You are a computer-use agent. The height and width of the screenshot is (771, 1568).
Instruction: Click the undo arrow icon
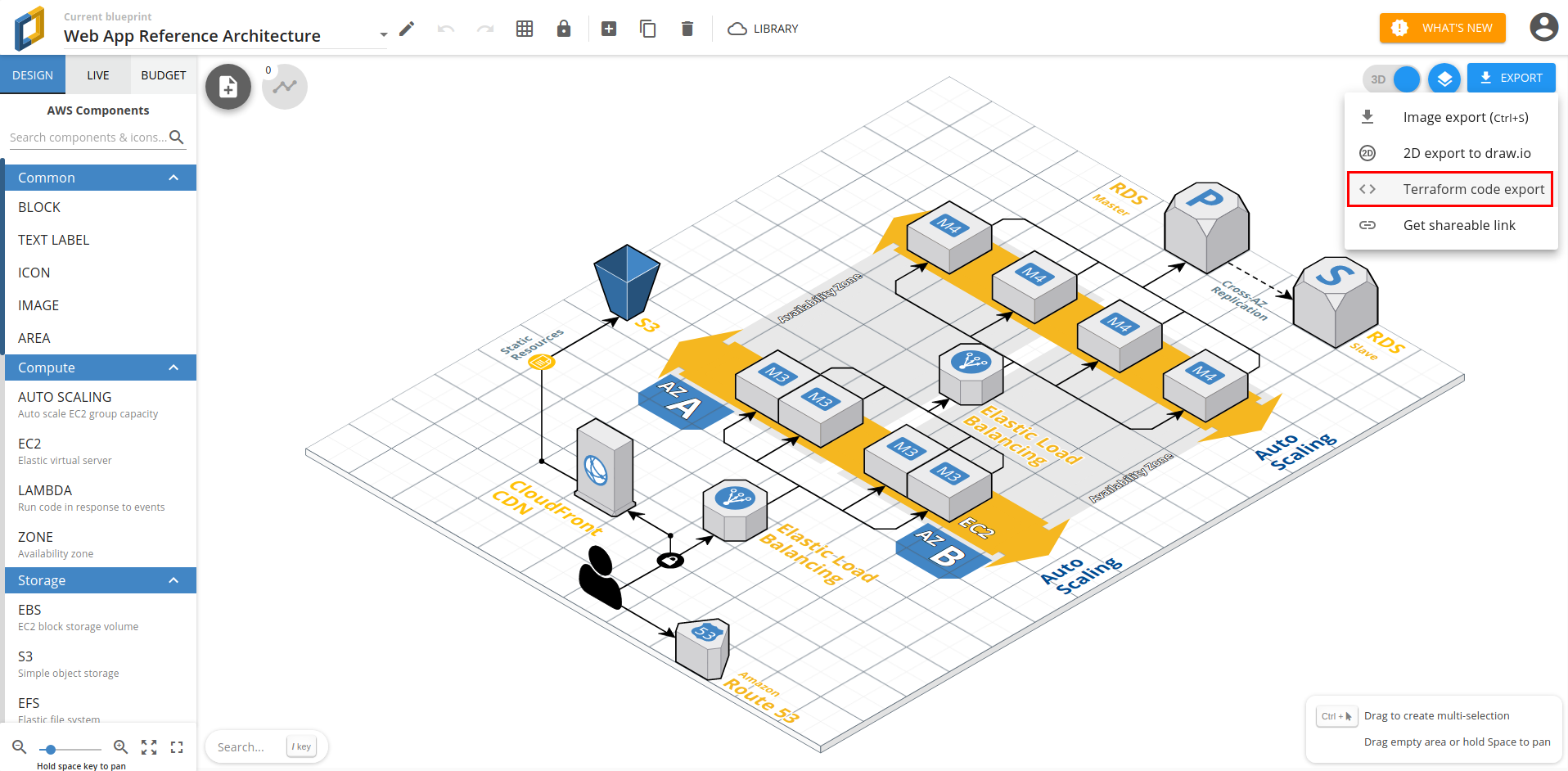446,28
